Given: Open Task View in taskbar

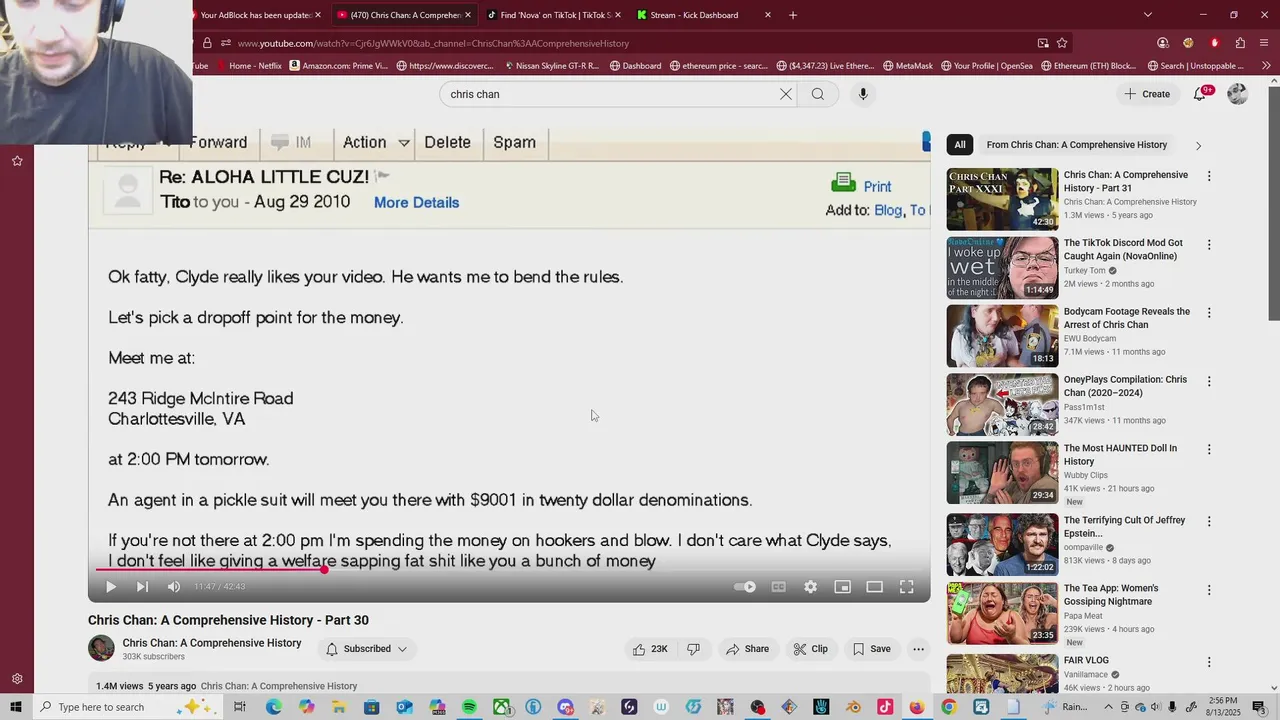Looking at the screenshot, I should click(240, 707).
